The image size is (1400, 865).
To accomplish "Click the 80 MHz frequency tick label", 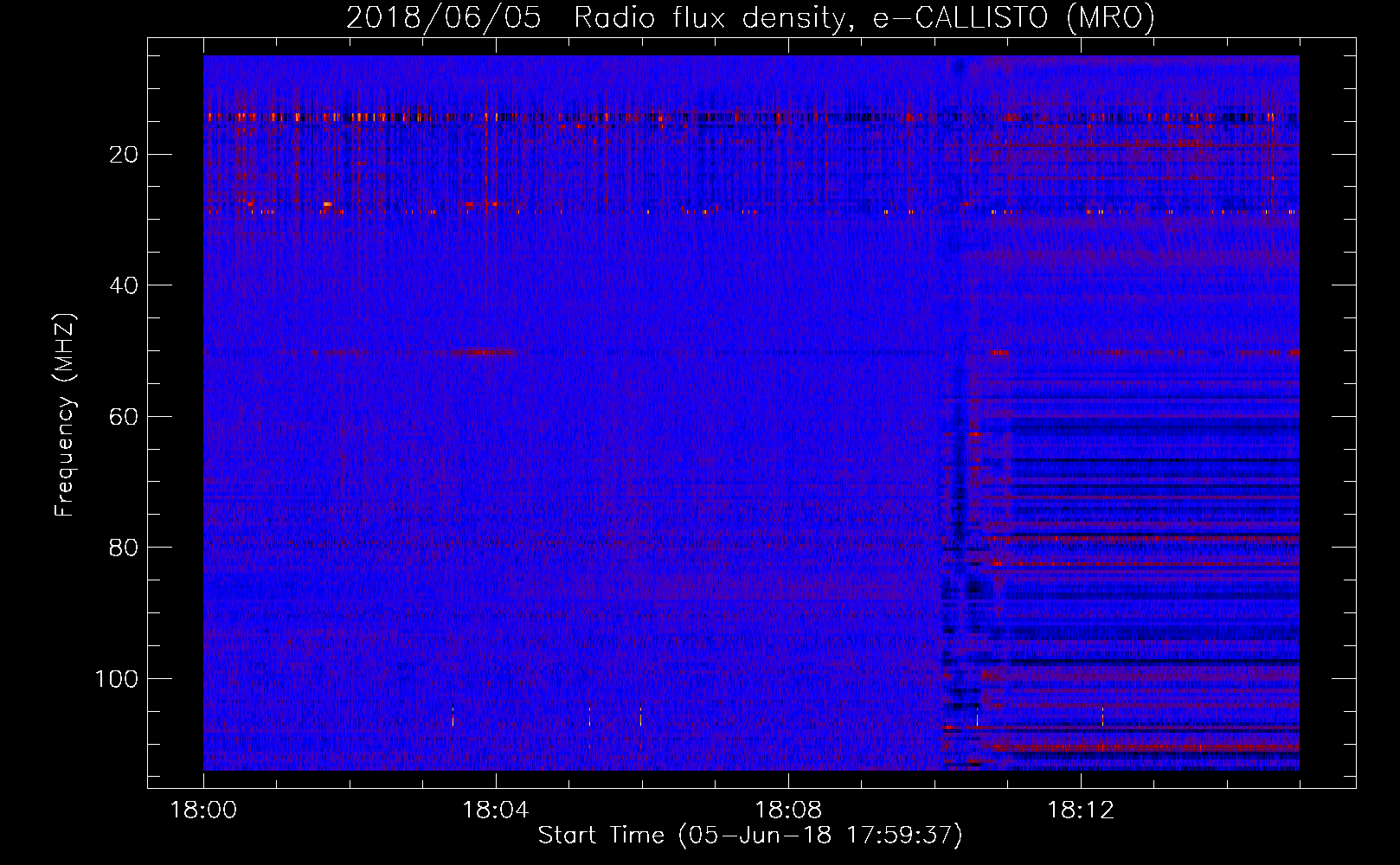I will coord(124,548).
